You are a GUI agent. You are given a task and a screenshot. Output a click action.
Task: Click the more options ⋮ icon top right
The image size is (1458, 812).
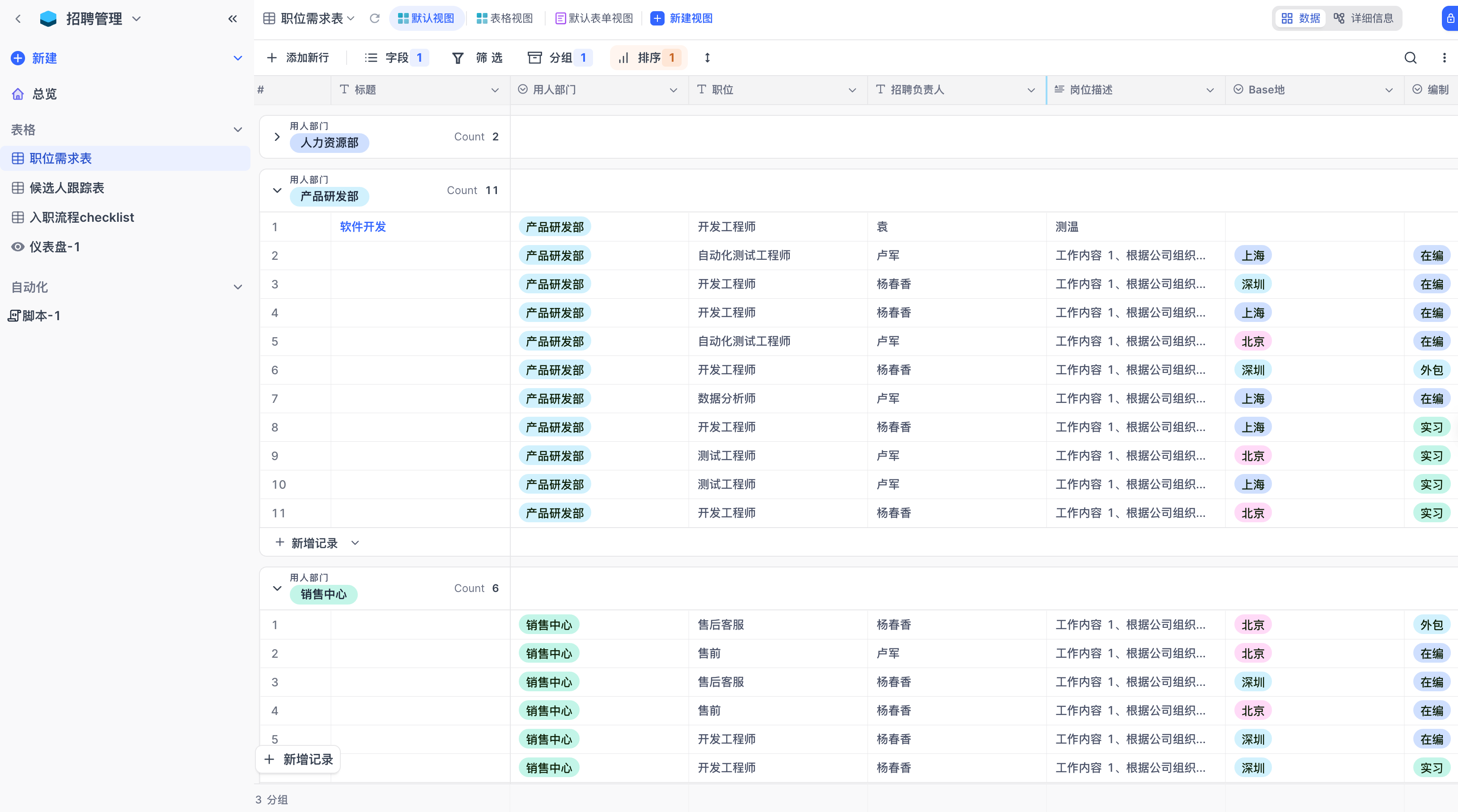click(x=1444, y=58)
